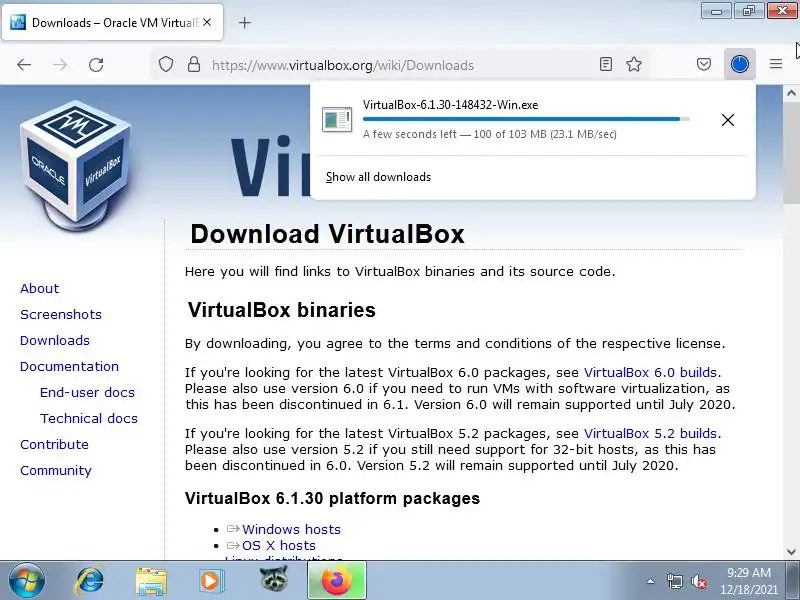Click the forward navigation arrow
The height and width of the screenshot is (600, 800).
pyautogui.click(x=60, y=65)
